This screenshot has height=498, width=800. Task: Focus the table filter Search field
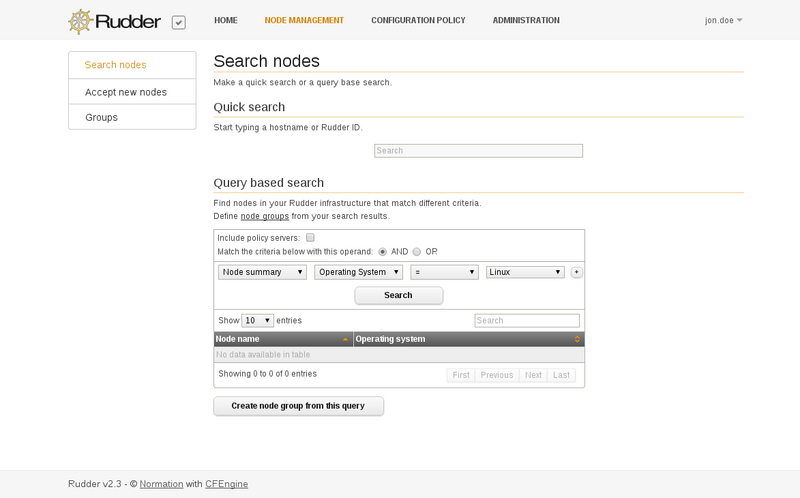click(527, 320)
